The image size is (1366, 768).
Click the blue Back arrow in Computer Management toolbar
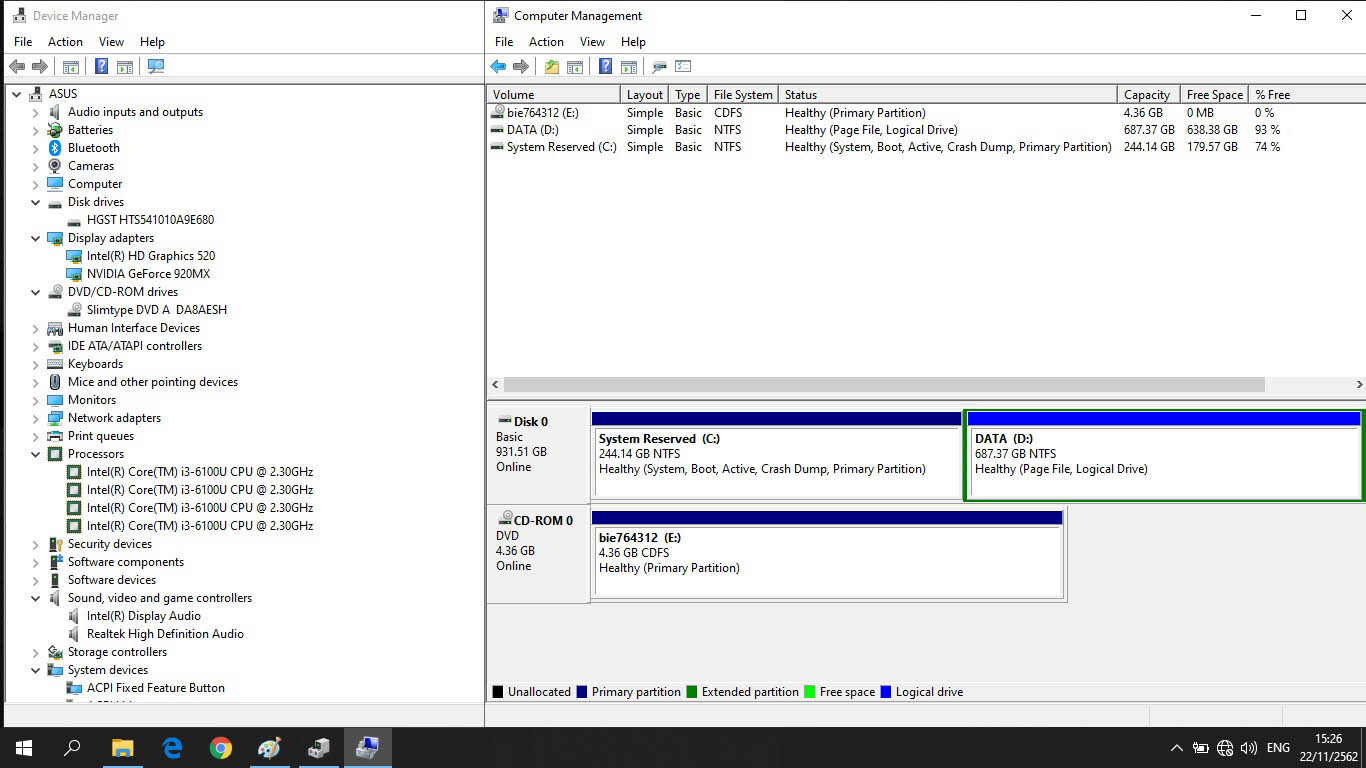tap(498, 67)
